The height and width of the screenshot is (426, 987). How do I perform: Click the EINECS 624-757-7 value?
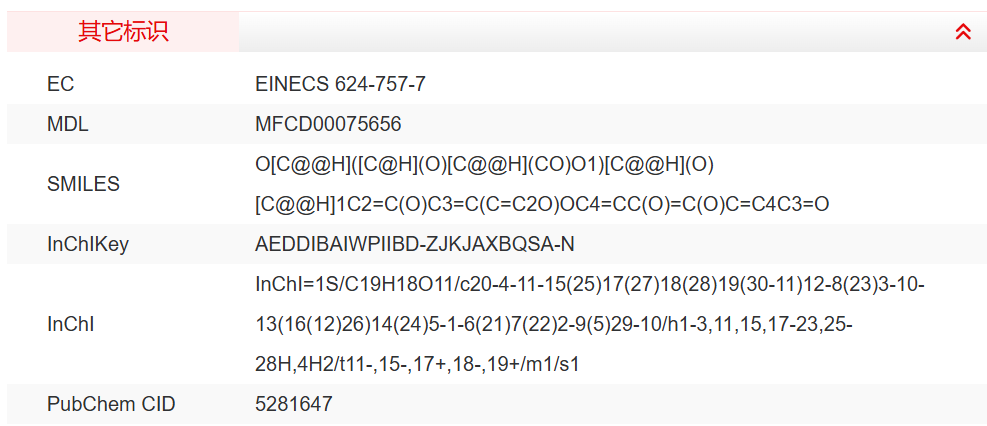[340, 84]
